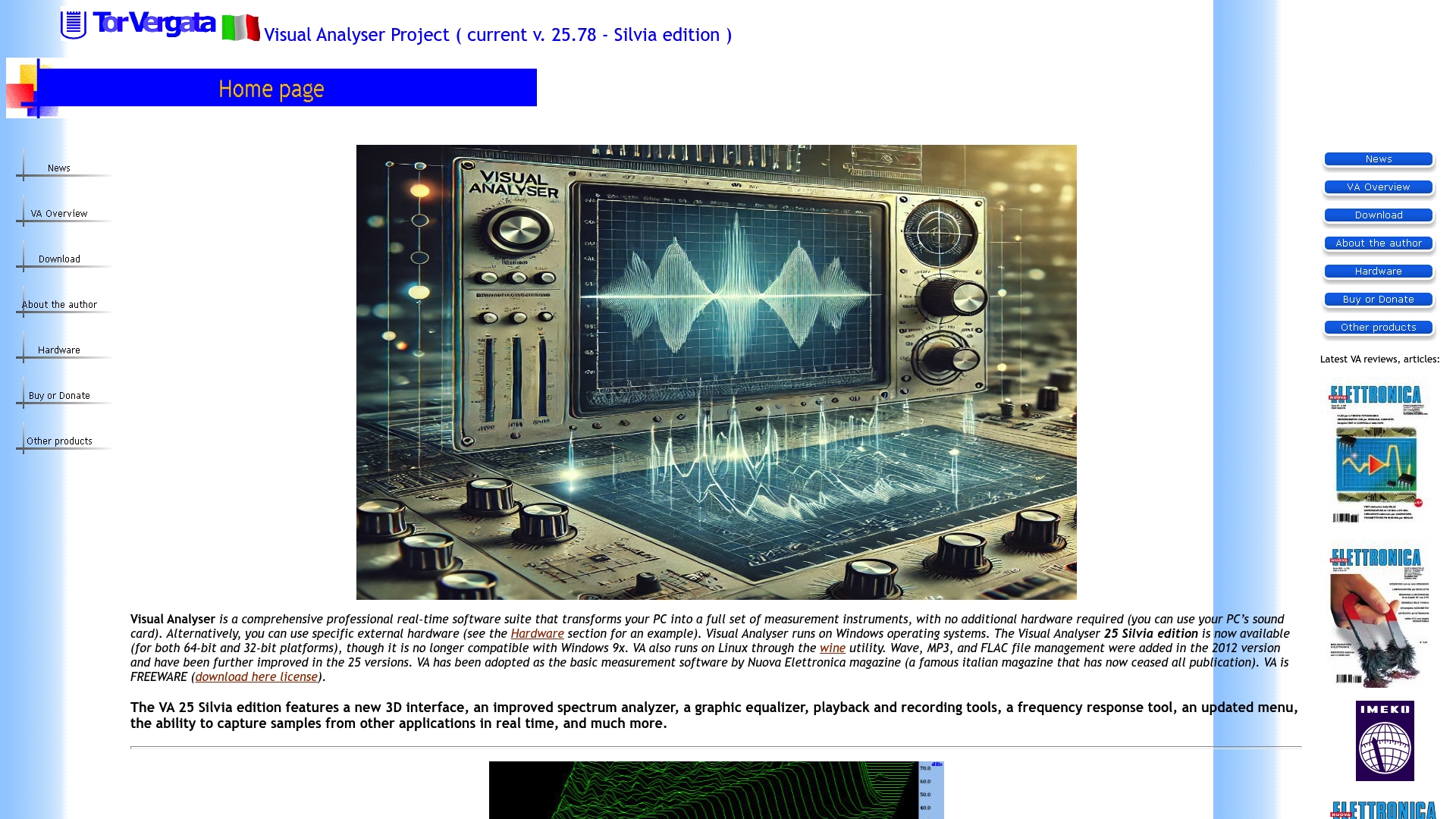Click the bold 25 Silvia edition text in the italic paragraph

point(1151,634)
